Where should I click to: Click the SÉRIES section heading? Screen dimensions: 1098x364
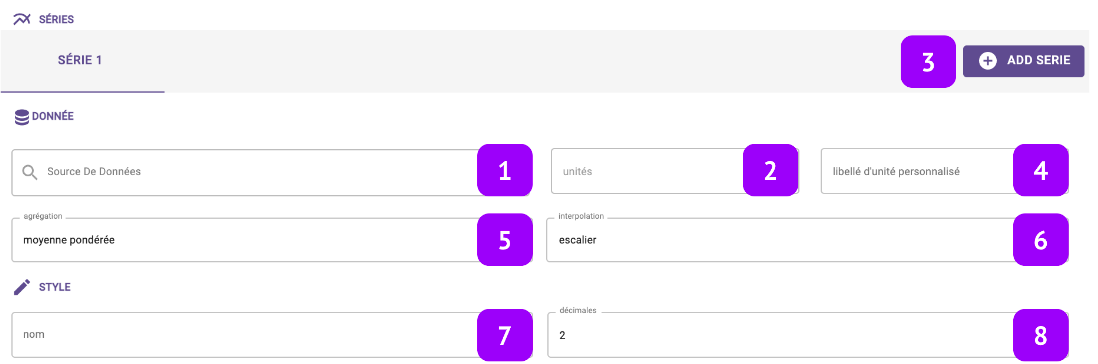pos(56,20)
